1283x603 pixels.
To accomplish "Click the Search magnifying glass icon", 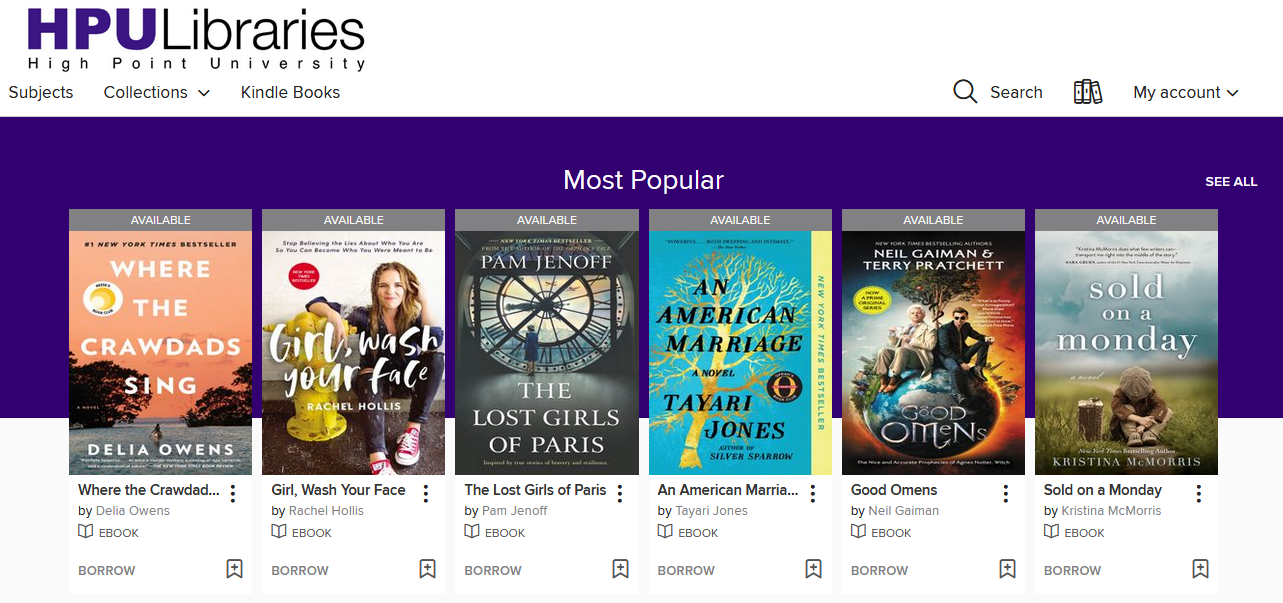I will point(964,91).
